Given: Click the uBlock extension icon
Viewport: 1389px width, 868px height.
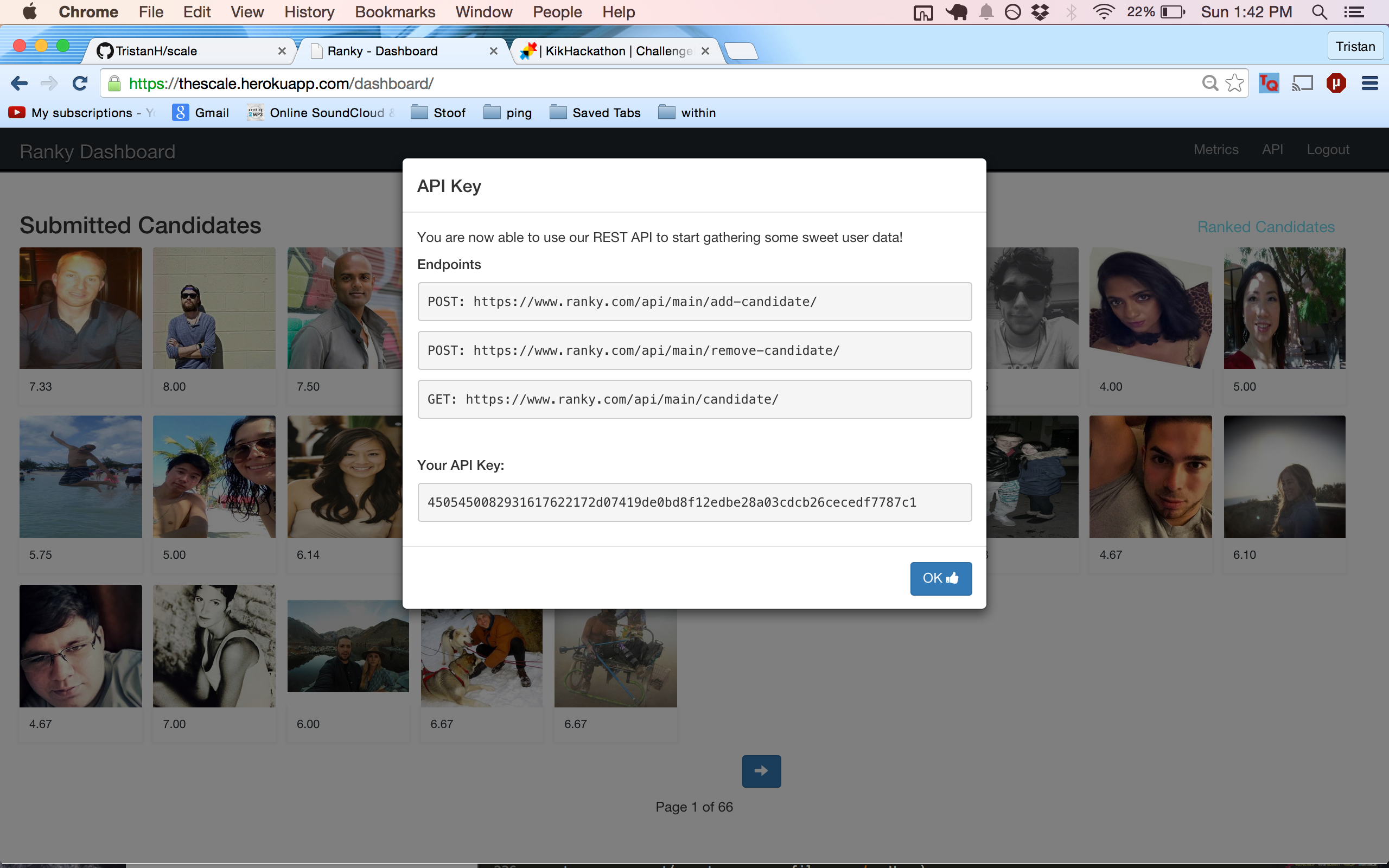Looking at the screenshot, I should click(1336, 84).
